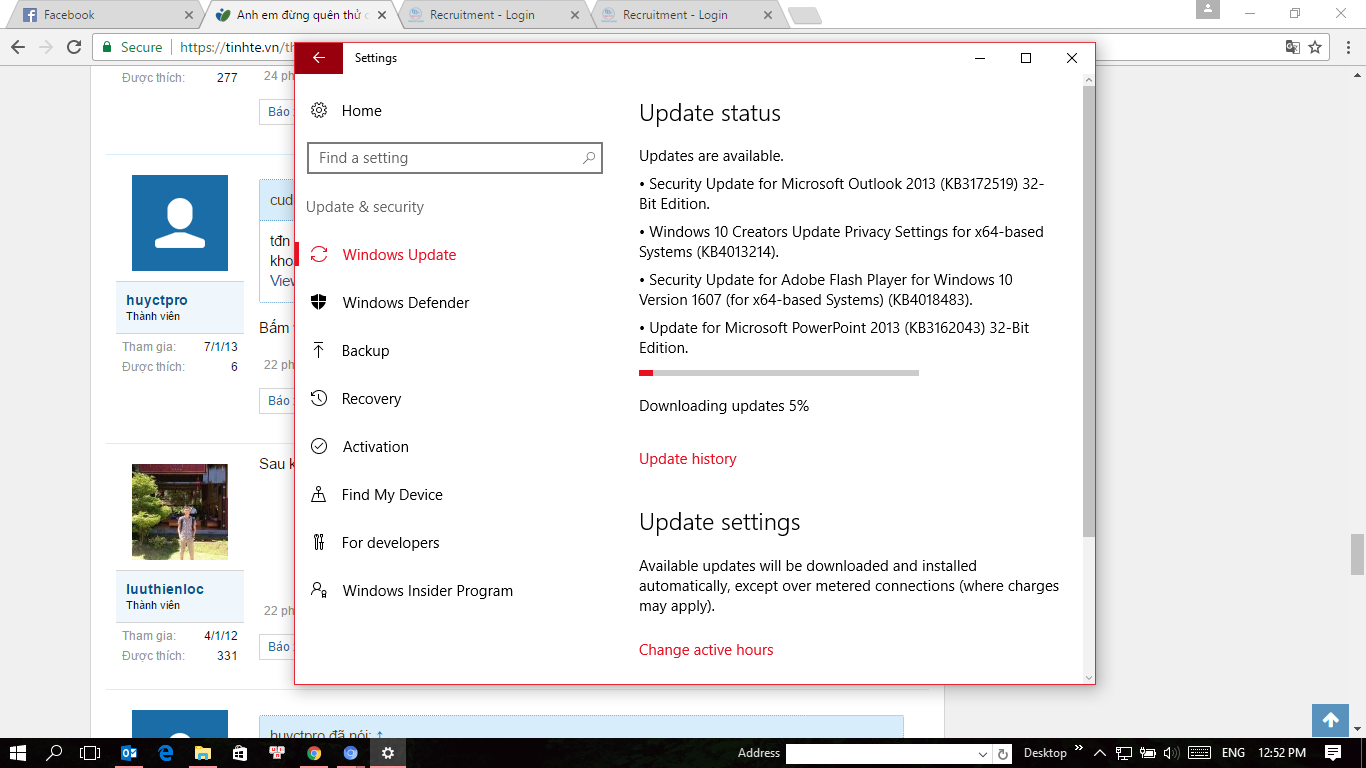Open Update history link
1366x768 pixels.
(x=688, y=459)
